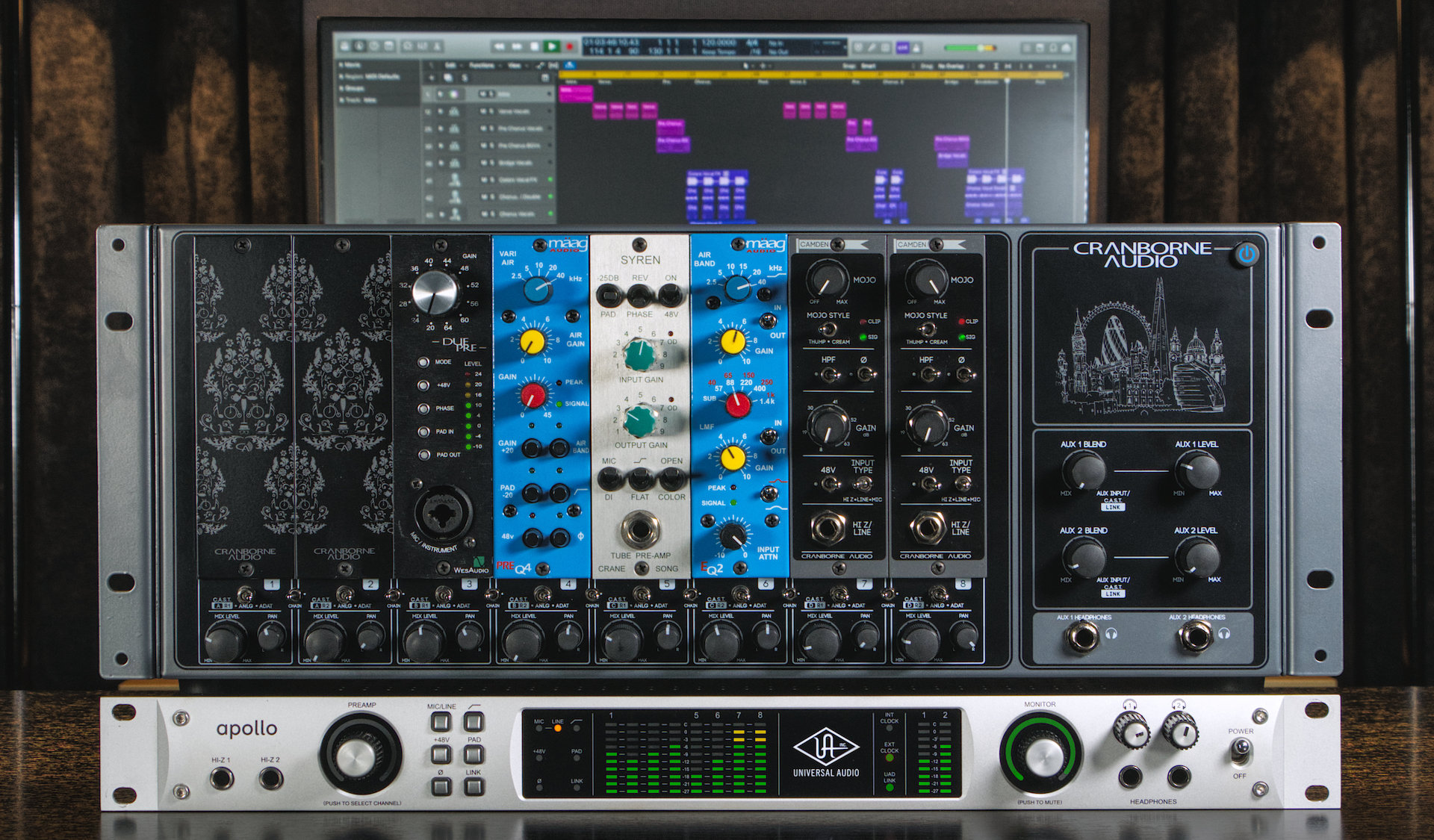The height and width of the screenshot is (840, 1434).
Task: Open the Loop Browser icon in control bar
Action: coord(1052,48)
